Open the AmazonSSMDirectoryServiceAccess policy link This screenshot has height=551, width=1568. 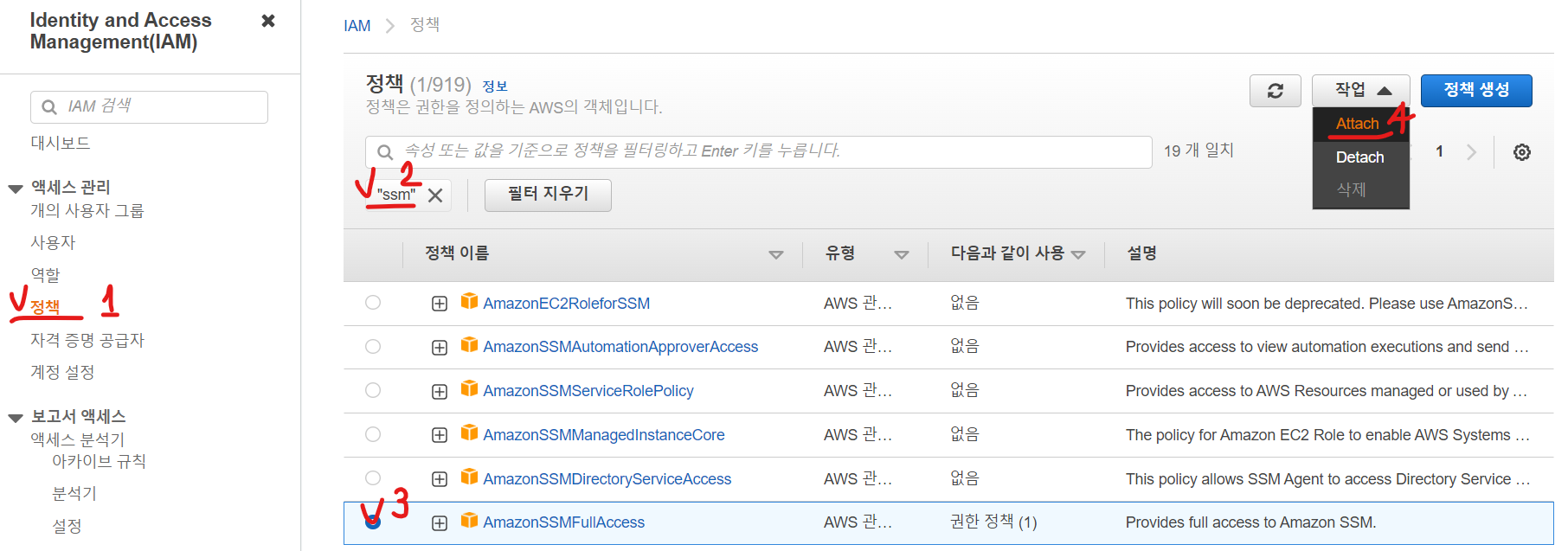pos(607,479)
